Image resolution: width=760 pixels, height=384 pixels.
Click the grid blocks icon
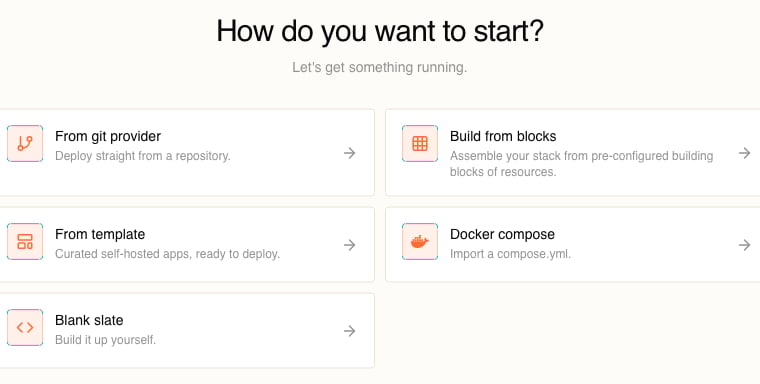[420, 144]
